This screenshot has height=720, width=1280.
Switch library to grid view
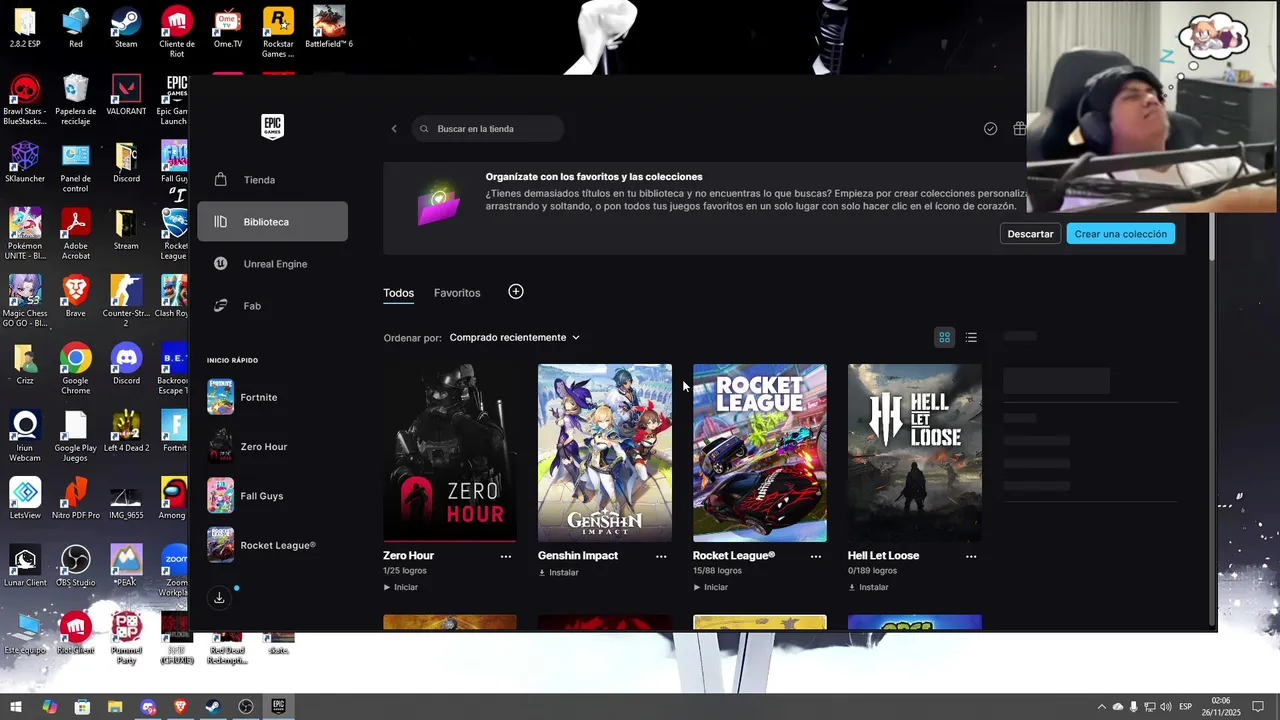944,338
